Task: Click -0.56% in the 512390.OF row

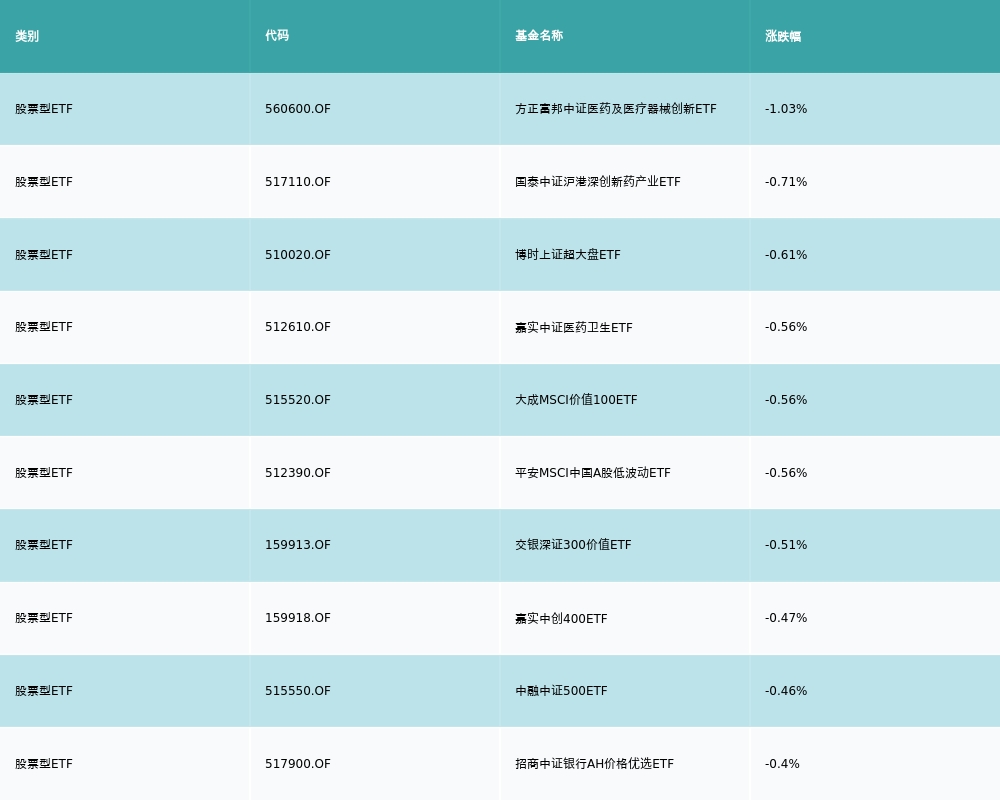Action: [786, 473]
